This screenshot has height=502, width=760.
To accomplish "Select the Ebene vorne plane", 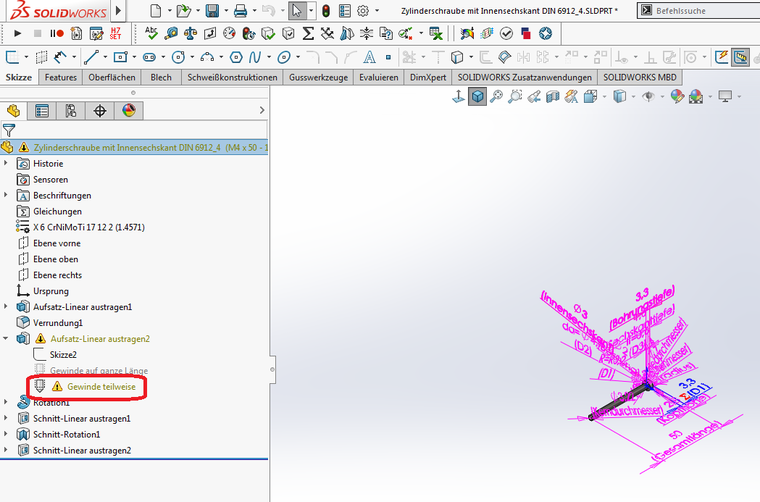I will [57, 243].
